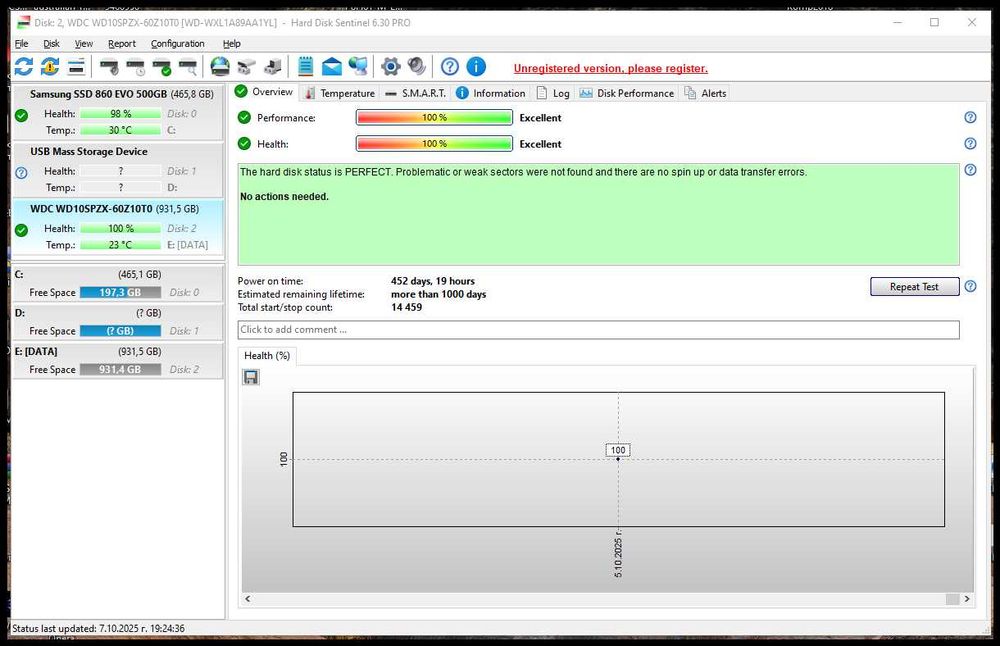The width and height of the screenshot is (1000, 646).
Task: Click C: free space 197,3 GB bar
Action: pyautogui.click(x=121, y=292)
